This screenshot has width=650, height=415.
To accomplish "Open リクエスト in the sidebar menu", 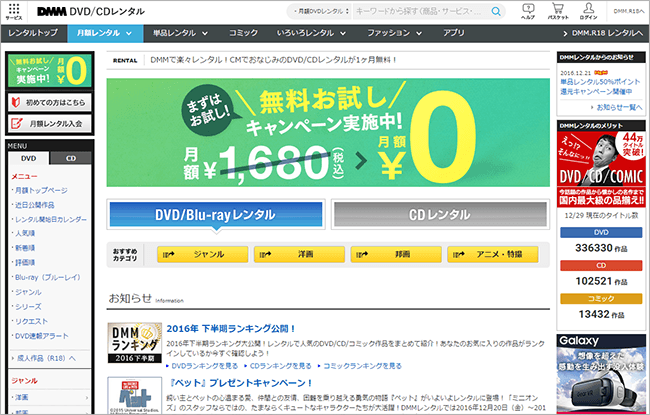I will click(x=32, y=321).
